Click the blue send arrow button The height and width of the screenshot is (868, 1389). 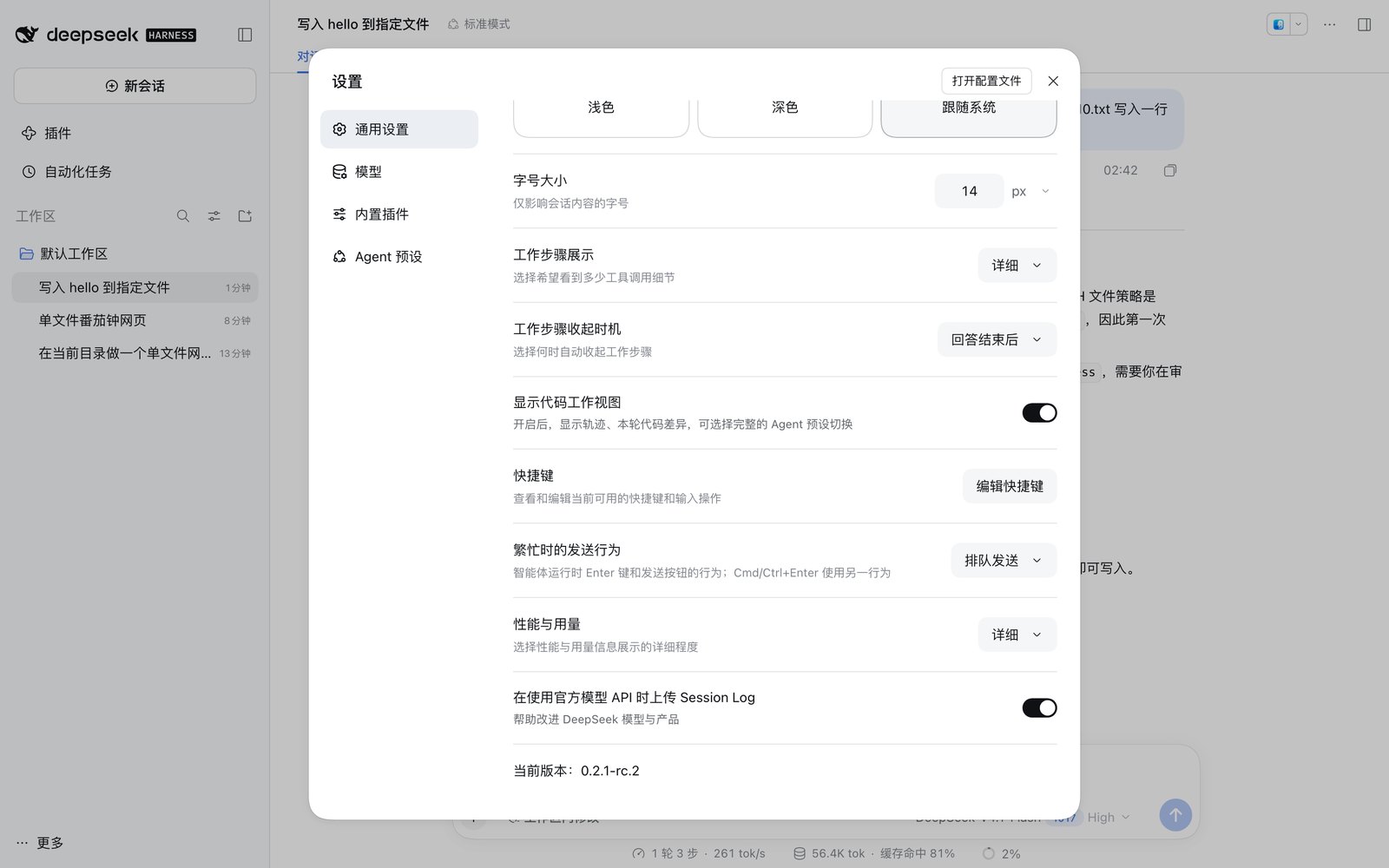(1175, 815)
